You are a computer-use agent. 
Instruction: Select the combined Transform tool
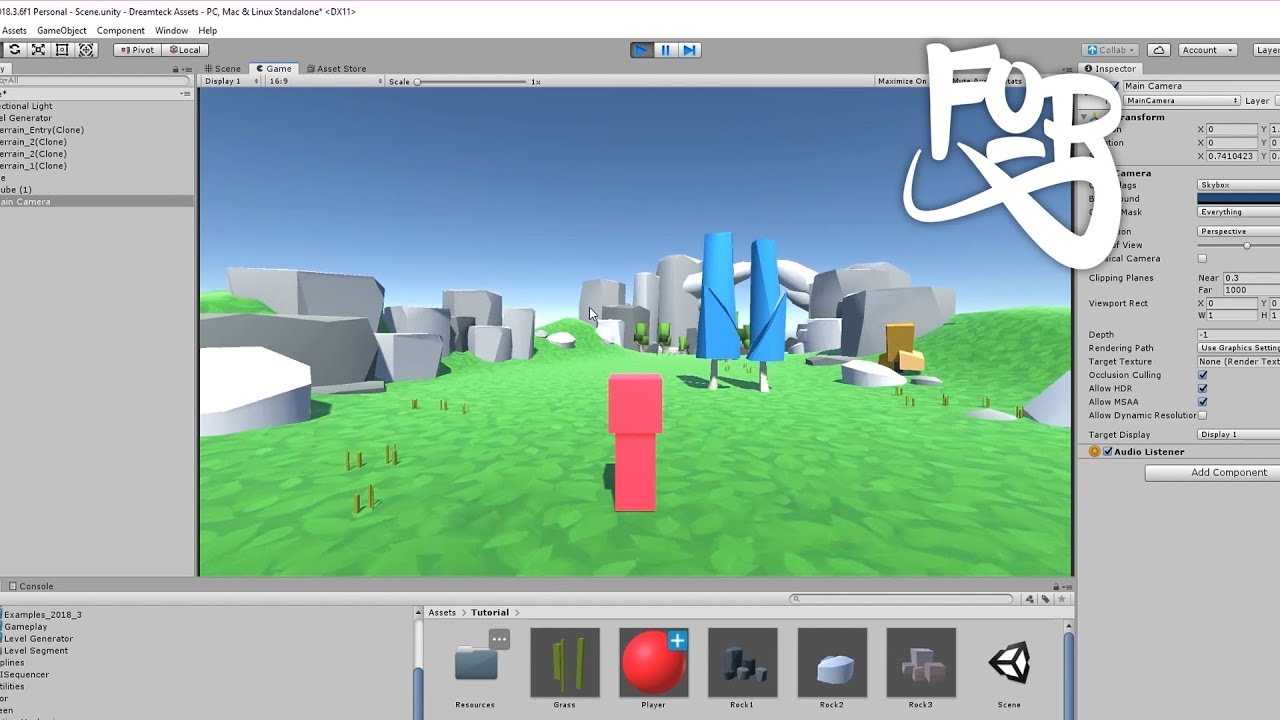[86, 50]
